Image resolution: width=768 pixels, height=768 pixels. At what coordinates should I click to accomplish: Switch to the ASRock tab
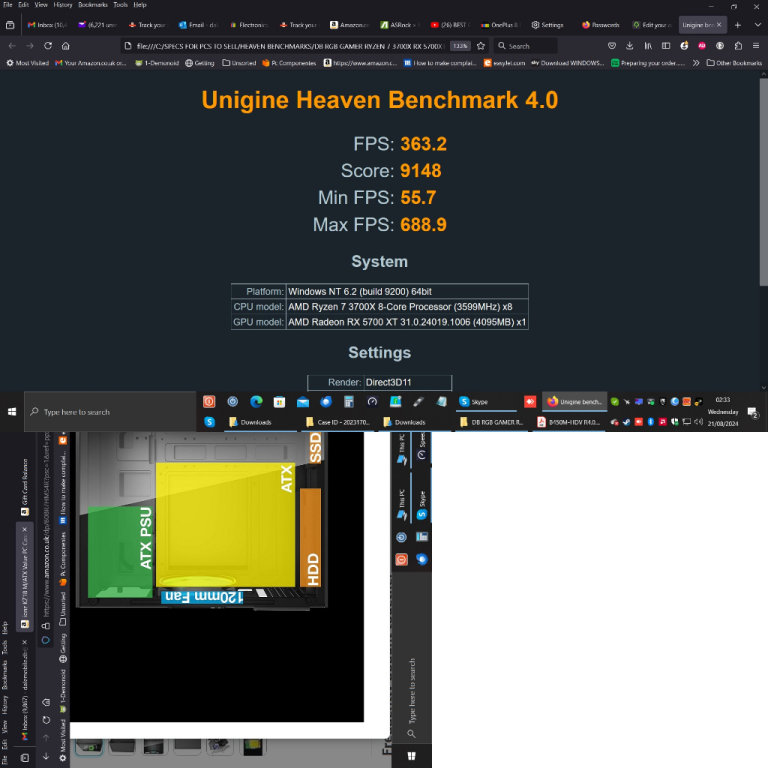pyautogui.click(x=399, y=25)
